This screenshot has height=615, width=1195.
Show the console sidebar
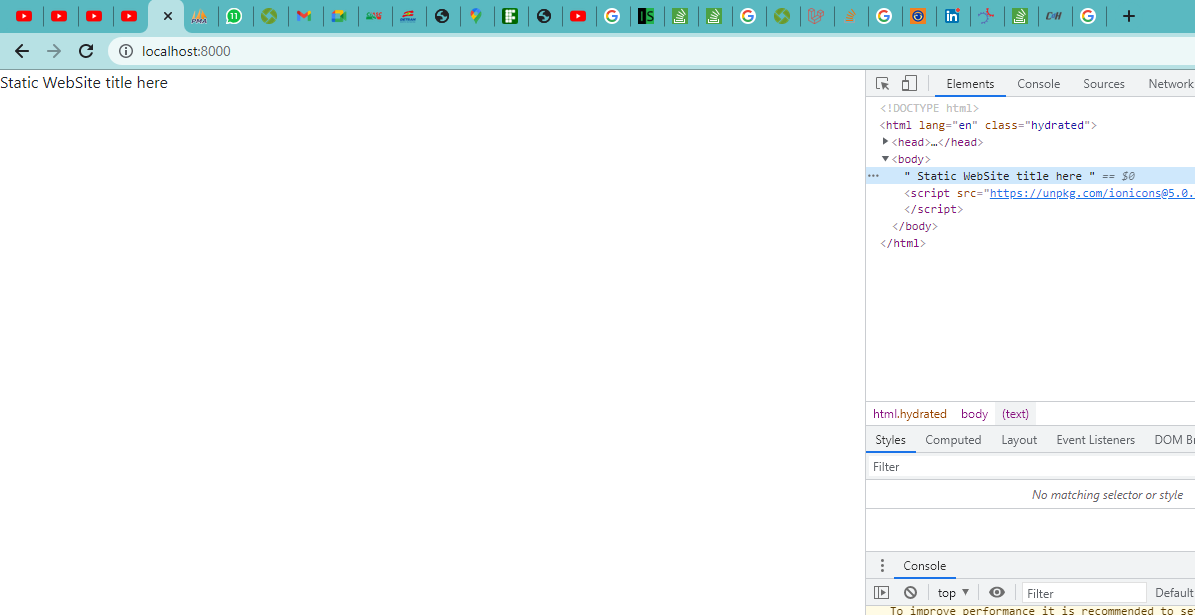tap(881, 592)
